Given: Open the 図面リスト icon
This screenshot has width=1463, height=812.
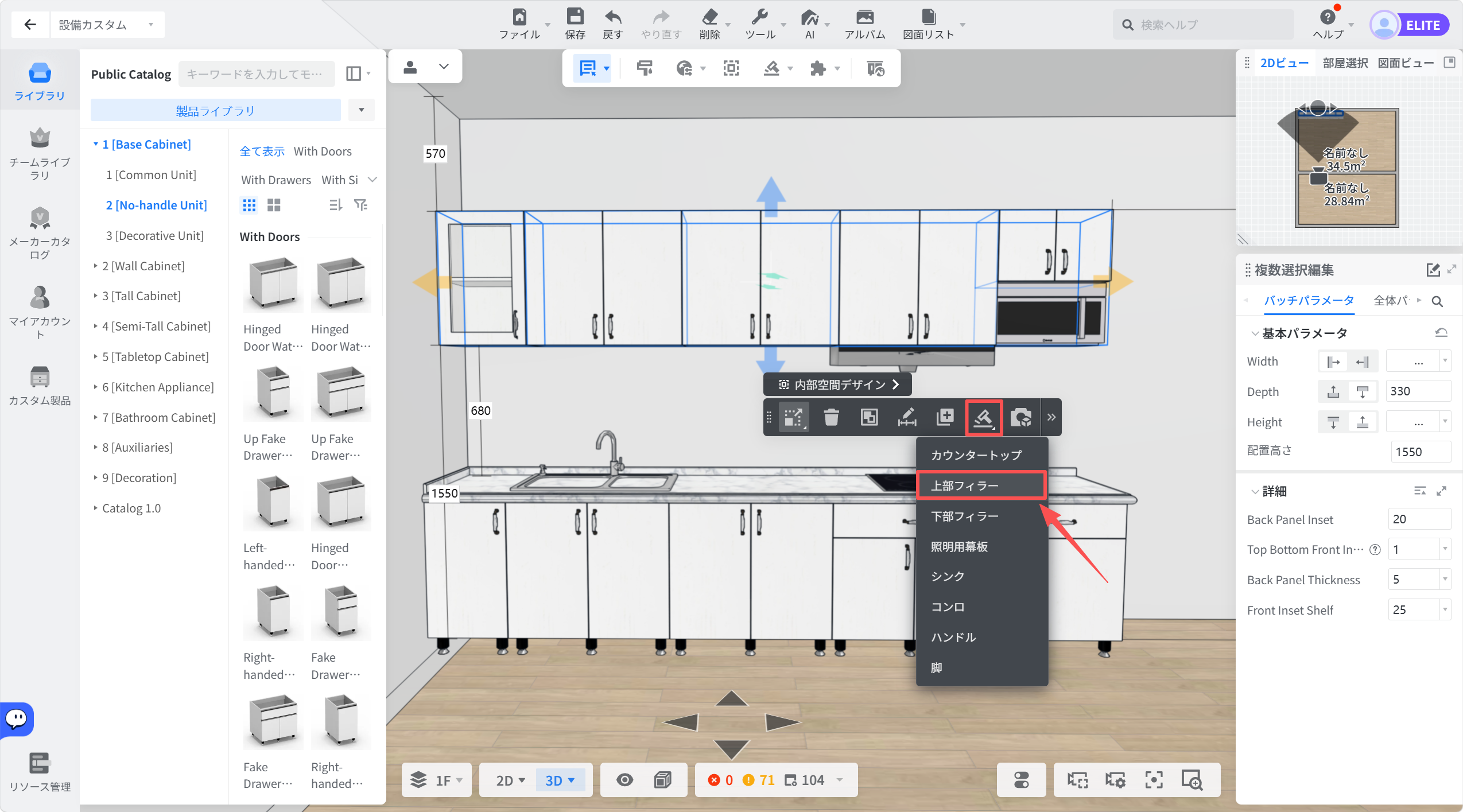Looking at the screenshot, I should pyautogui.click(x=928, y=17).
